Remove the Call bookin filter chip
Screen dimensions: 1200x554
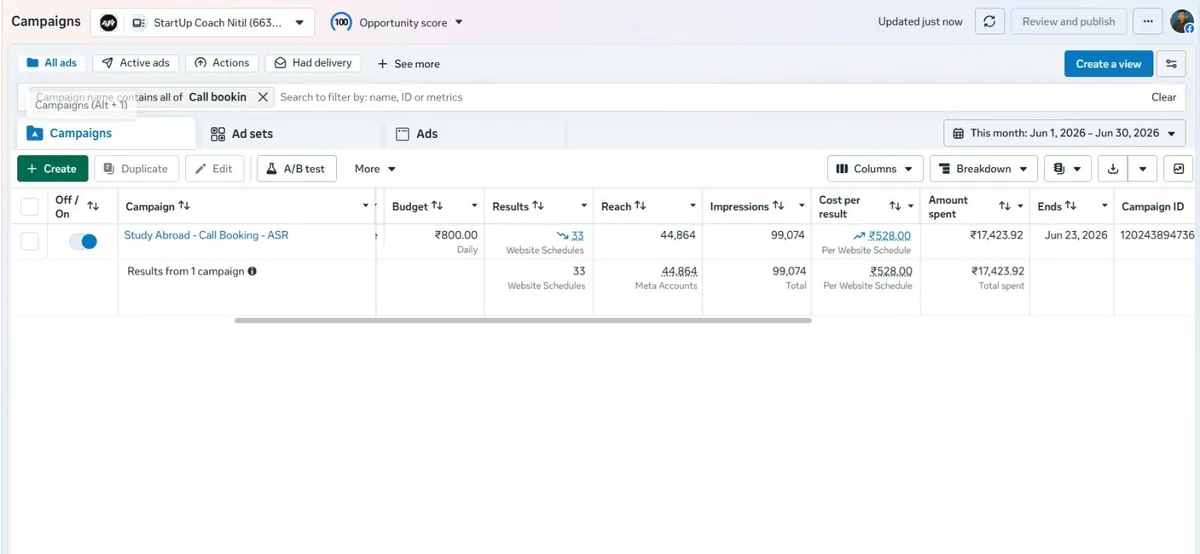[x=263, y=97]
